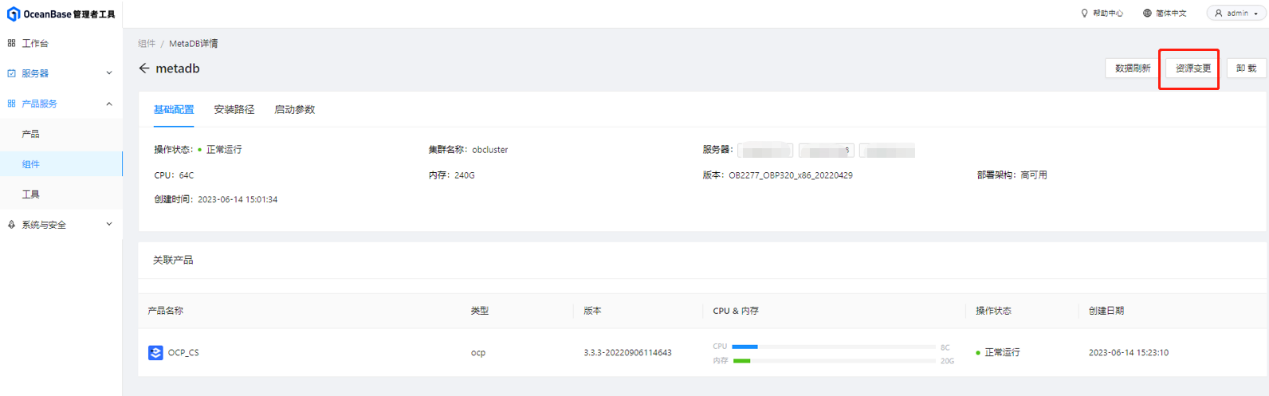This screenshot has width=1269, height=396.
Task: Click the OCP_CS 内存 usage bar
Action: click(x=834, y=361)
